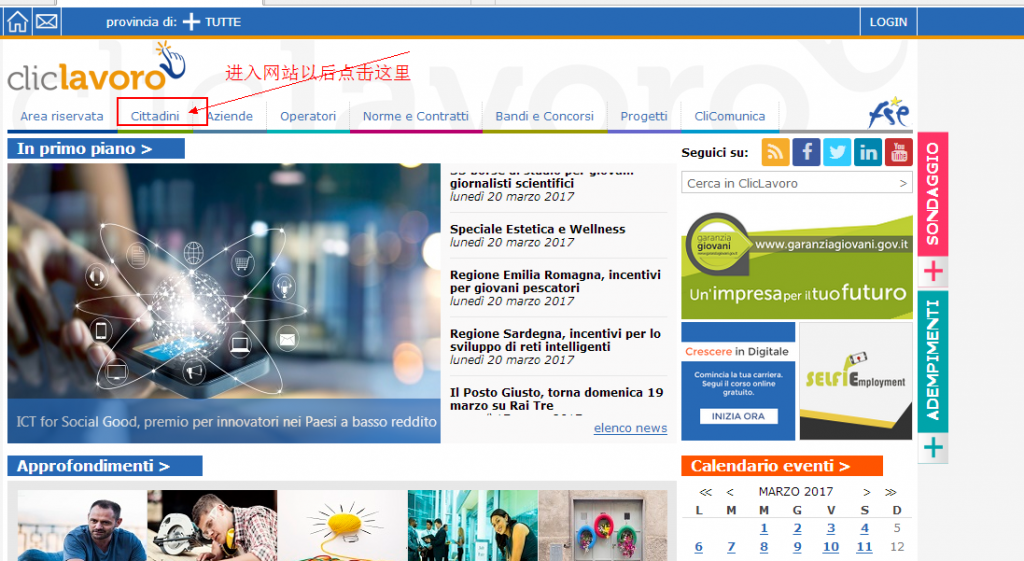Open the YouTube icon
The width and height of the screenshot is (1024, 561).
899,152
